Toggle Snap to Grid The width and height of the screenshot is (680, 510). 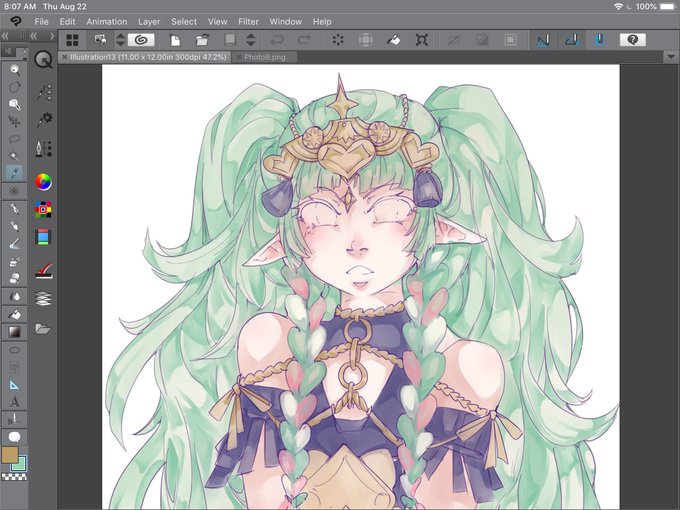(x=600, y=40)
